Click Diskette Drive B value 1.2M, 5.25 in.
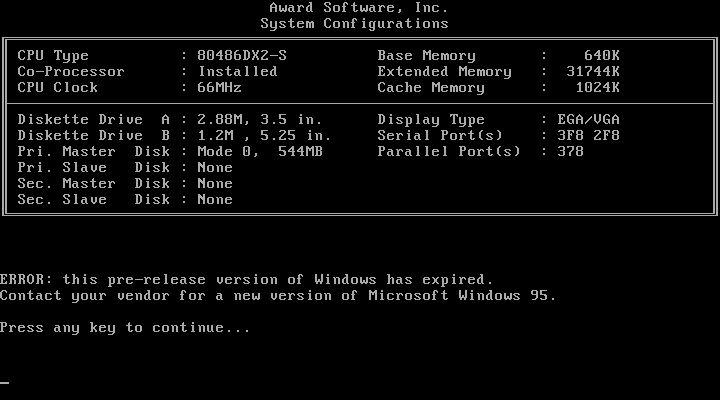 265,136
